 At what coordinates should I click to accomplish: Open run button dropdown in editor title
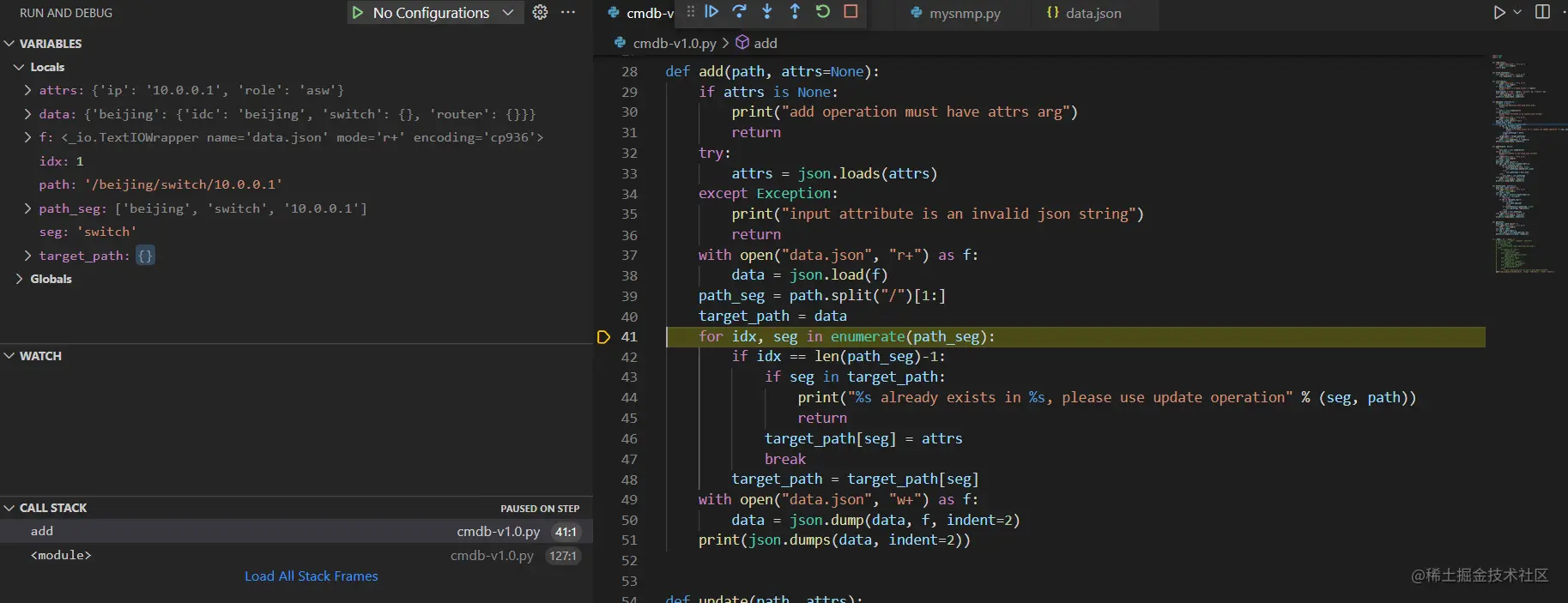1517,12
